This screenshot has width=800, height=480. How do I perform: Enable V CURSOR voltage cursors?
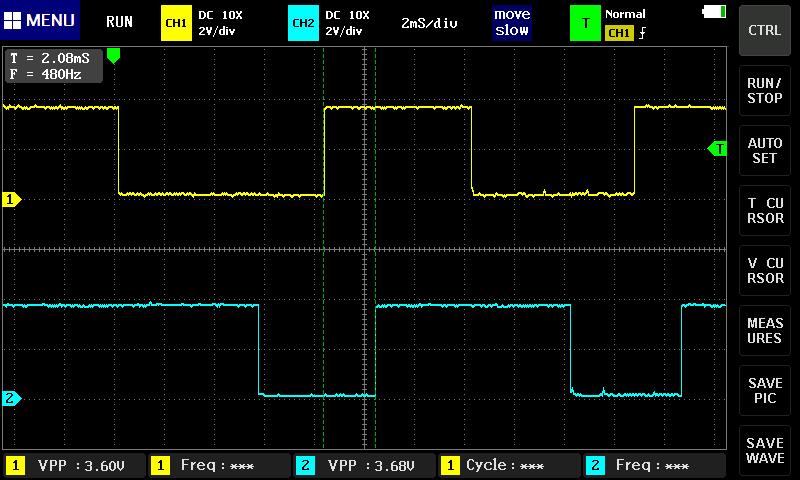coord(764,270)
